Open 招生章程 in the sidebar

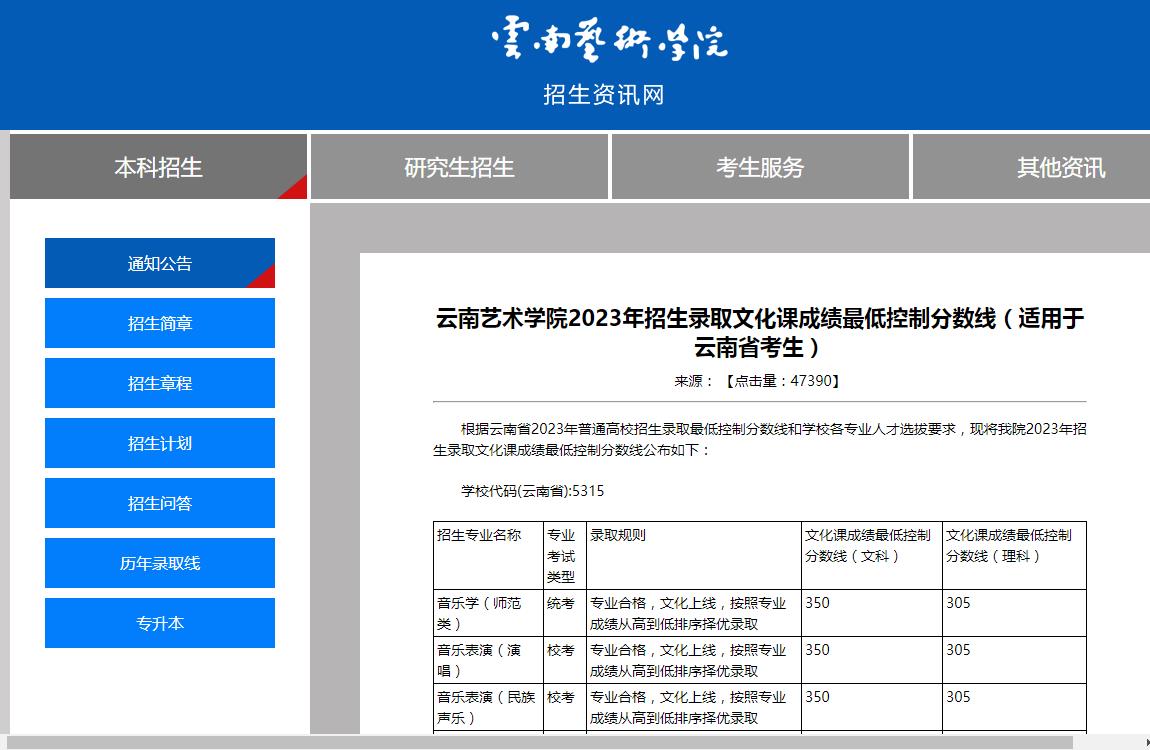click(x=160, y=383)
